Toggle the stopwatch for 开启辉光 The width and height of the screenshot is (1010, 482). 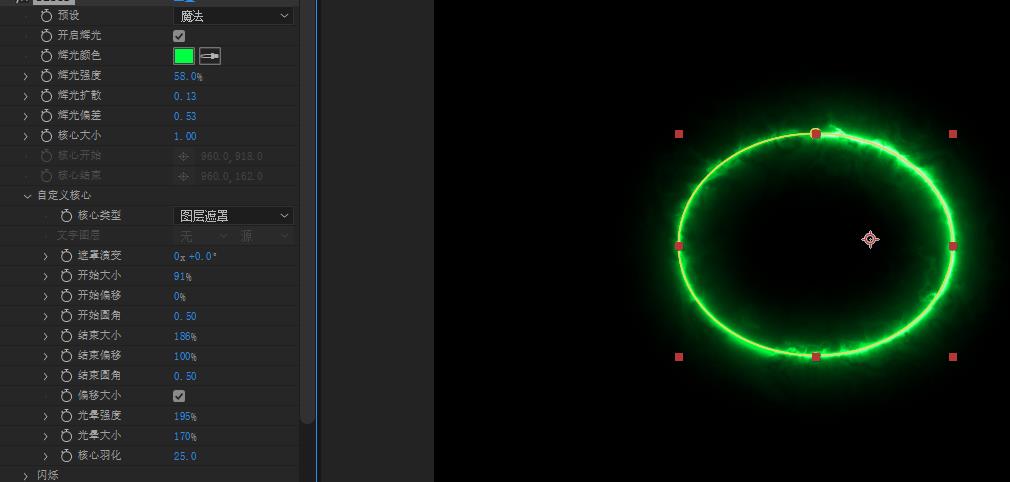click(46, 36)
